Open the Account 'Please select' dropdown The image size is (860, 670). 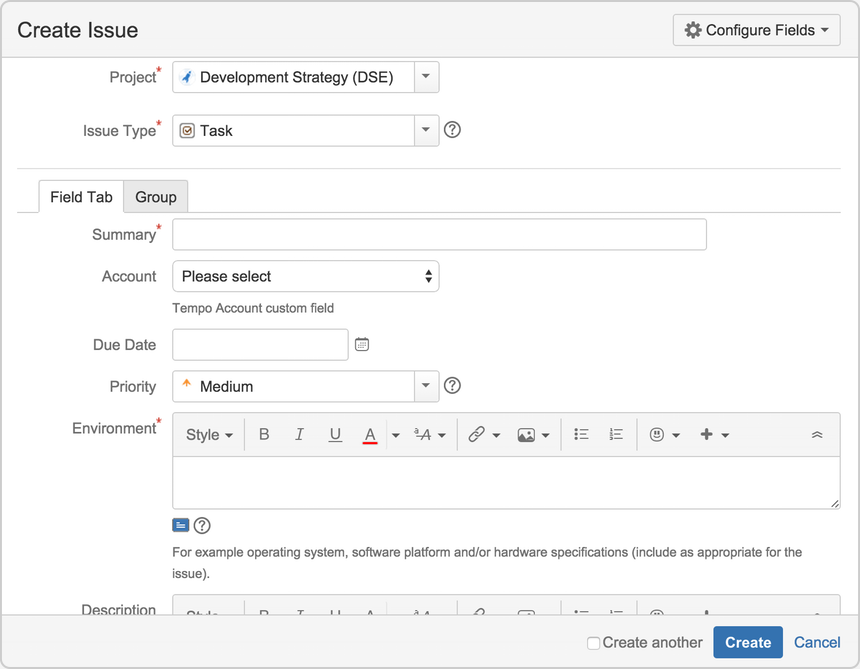305,276
